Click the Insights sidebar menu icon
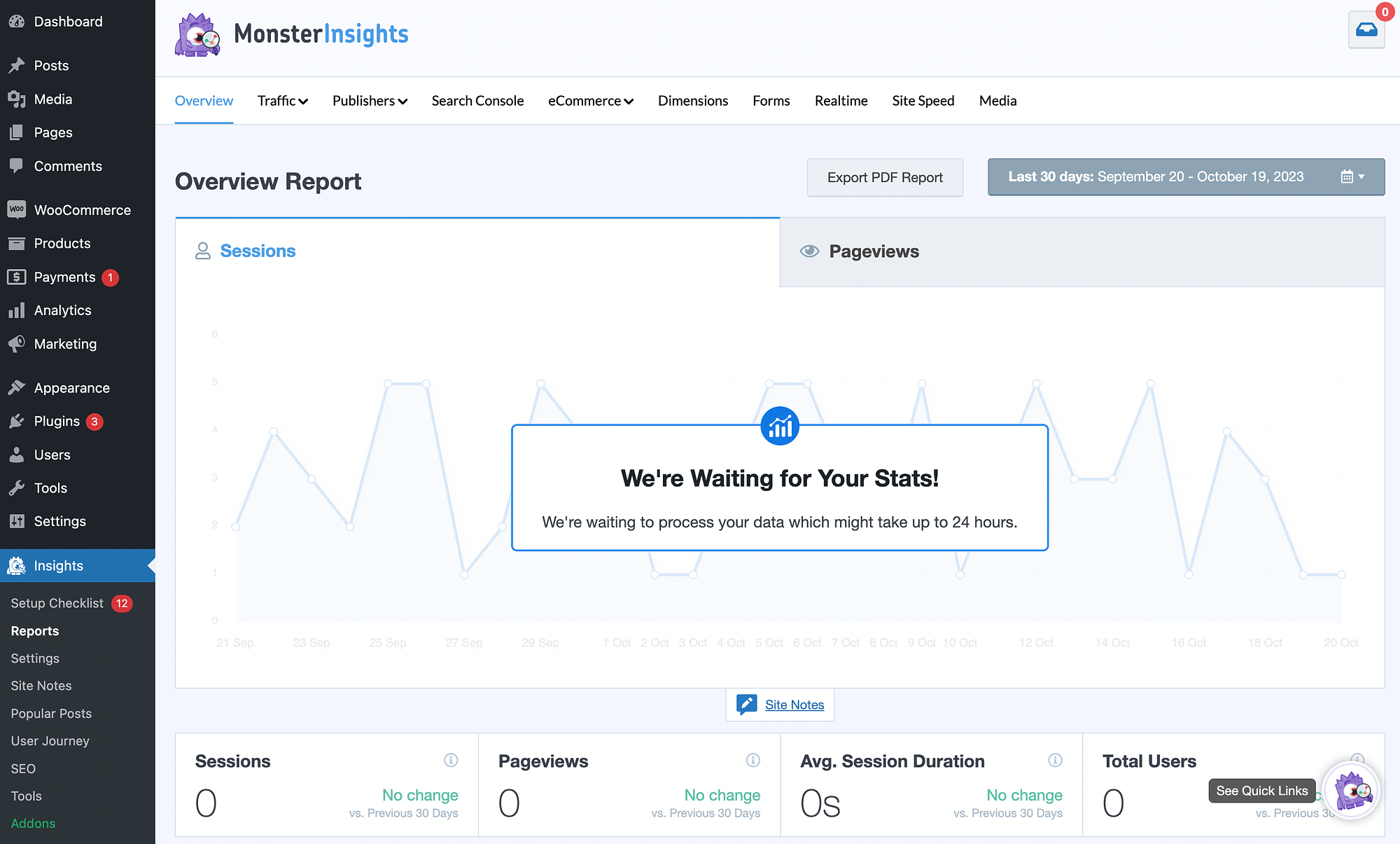This screenshot has height=844, width=1400. pos(17,566)
